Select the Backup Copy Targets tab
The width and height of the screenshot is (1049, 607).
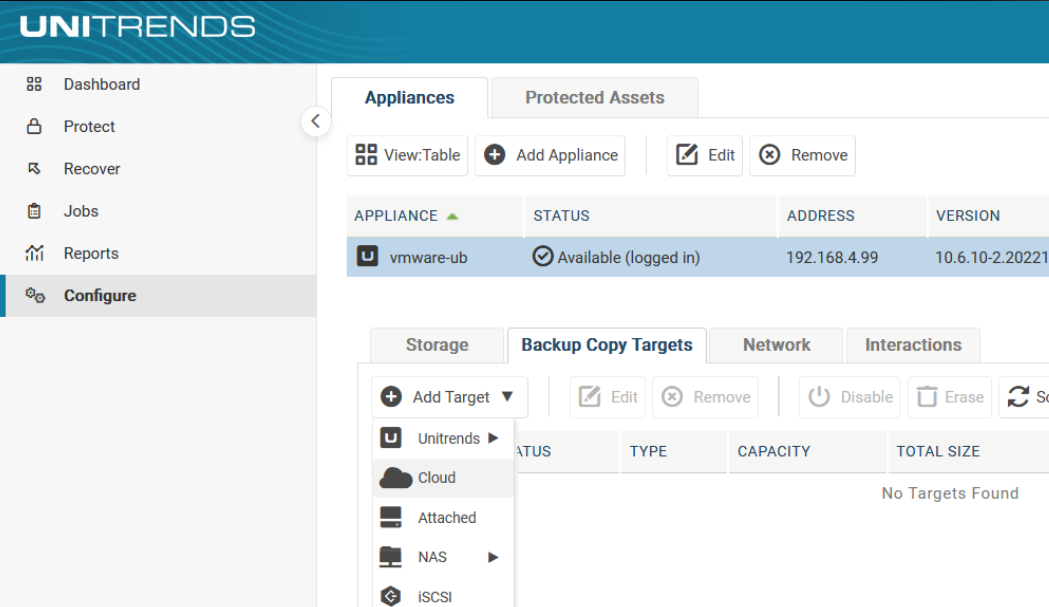pos(607,345)
